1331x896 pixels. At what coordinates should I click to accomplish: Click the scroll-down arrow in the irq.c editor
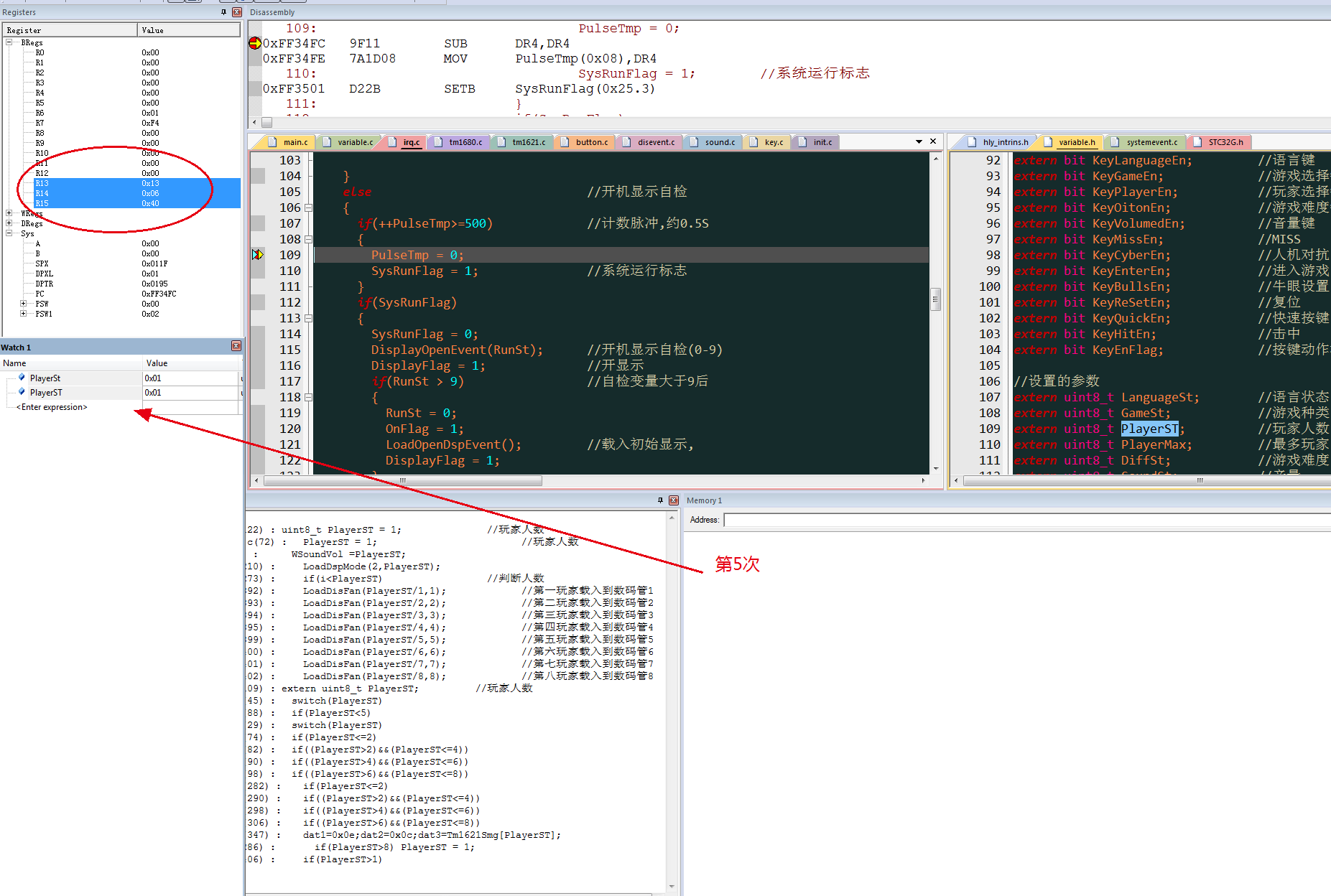(935, 468)
